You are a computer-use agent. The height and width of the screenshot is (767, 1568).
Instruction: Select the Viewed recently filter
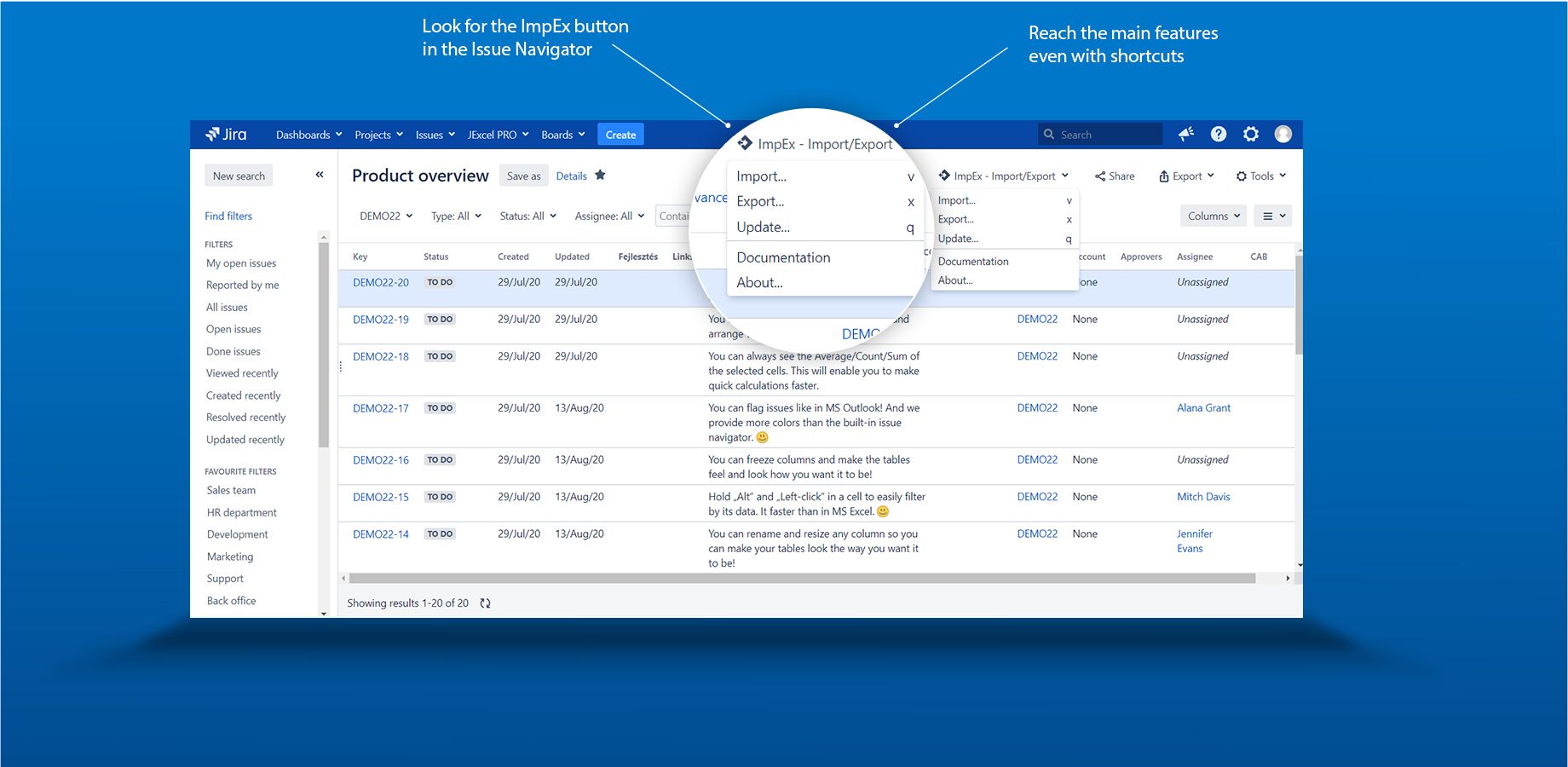pos(242,373)
